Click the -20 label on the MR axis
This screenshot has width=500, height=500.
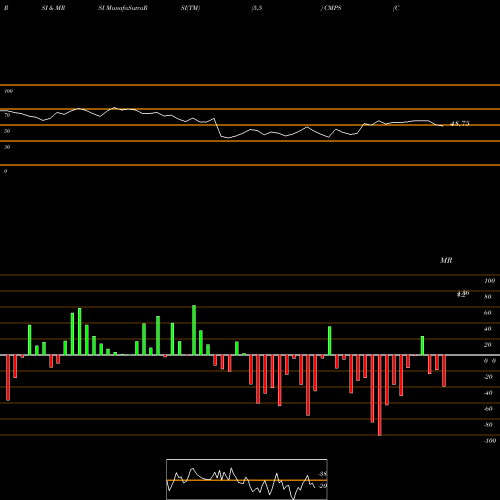pyautogui.click(x=488, y=377)
